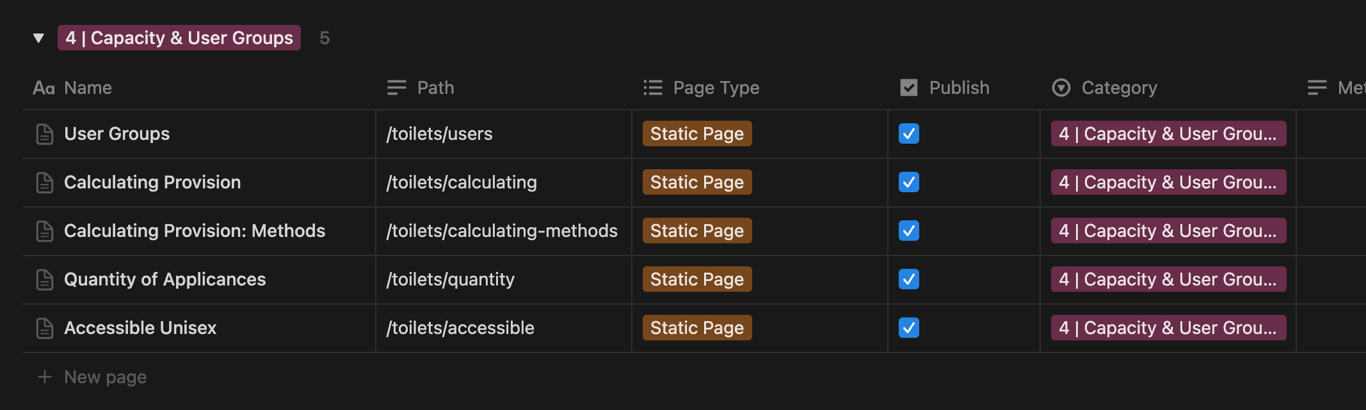Click the page icon beside Calculating Provision: Methods
1366x410 pixels.
tap(44, 231)
